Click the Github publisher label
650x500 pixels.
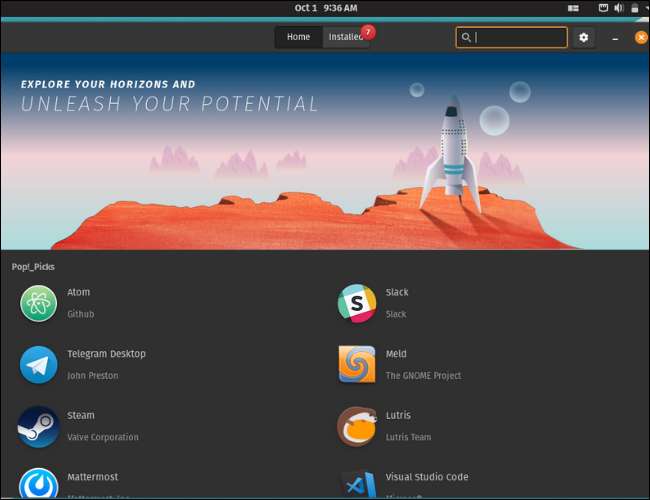(81, 314)
